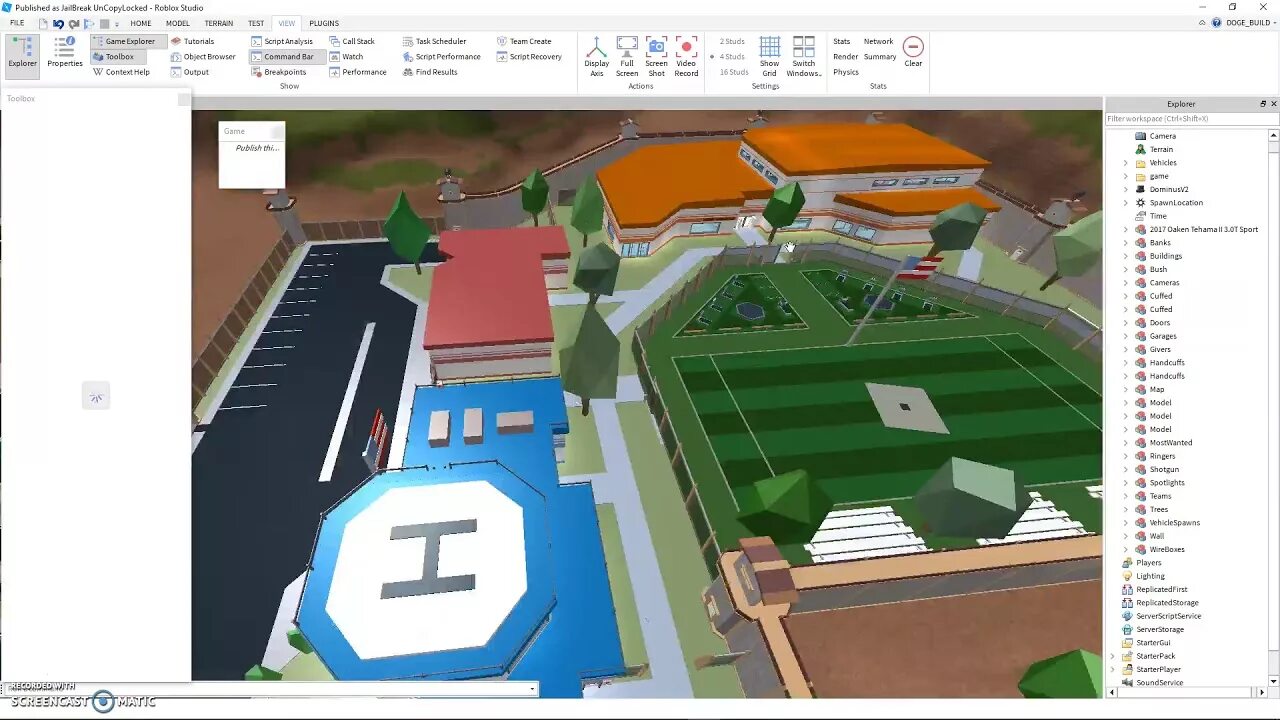Start Video Record
The image size is (1280, 720).
coord(686,57)
